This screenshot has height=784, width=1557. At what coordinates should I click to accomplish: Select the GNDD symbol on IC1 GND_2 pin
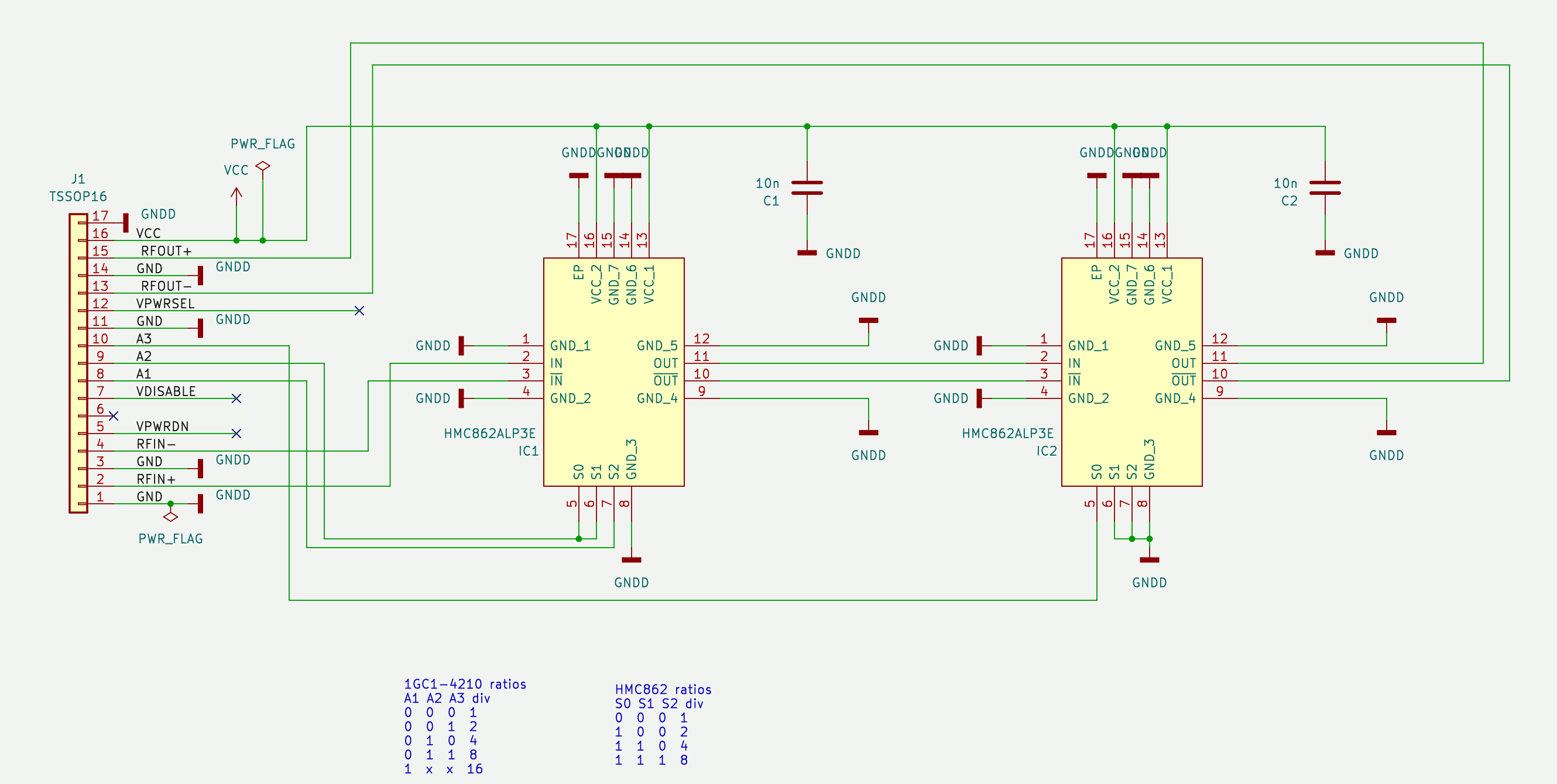pyautogui.click(x=461, y=398)
